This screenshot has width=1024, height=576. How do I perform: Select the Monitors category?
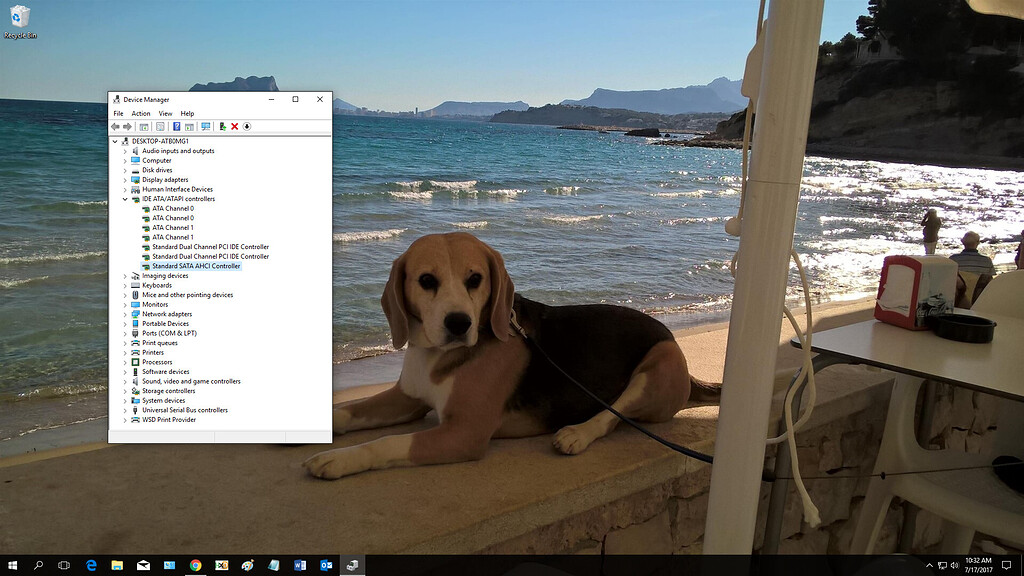[x=155, y=304]
